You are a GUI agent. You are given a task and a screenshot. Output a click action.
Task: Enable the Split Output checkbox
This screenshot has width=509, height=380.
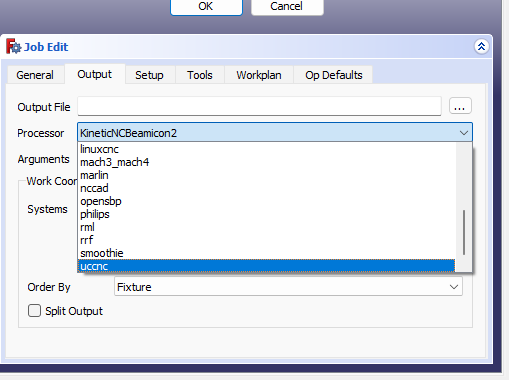pyautogui.click(x=34, y=311)
